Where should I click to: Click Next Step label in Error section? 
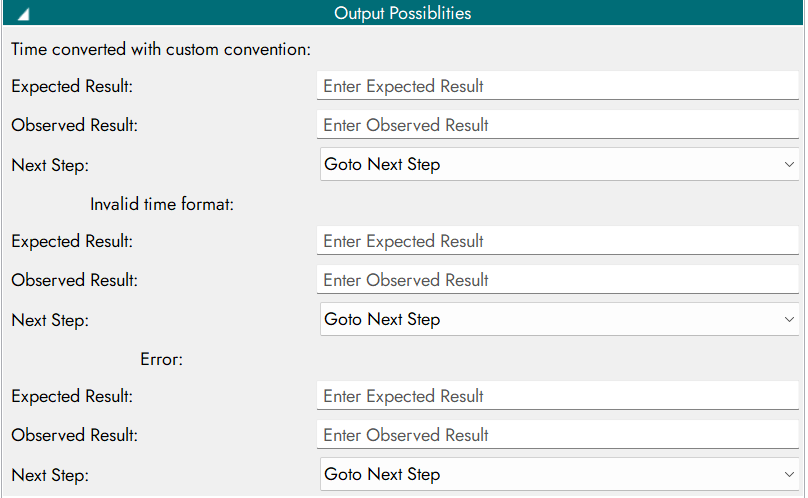[x=50, y=475]
